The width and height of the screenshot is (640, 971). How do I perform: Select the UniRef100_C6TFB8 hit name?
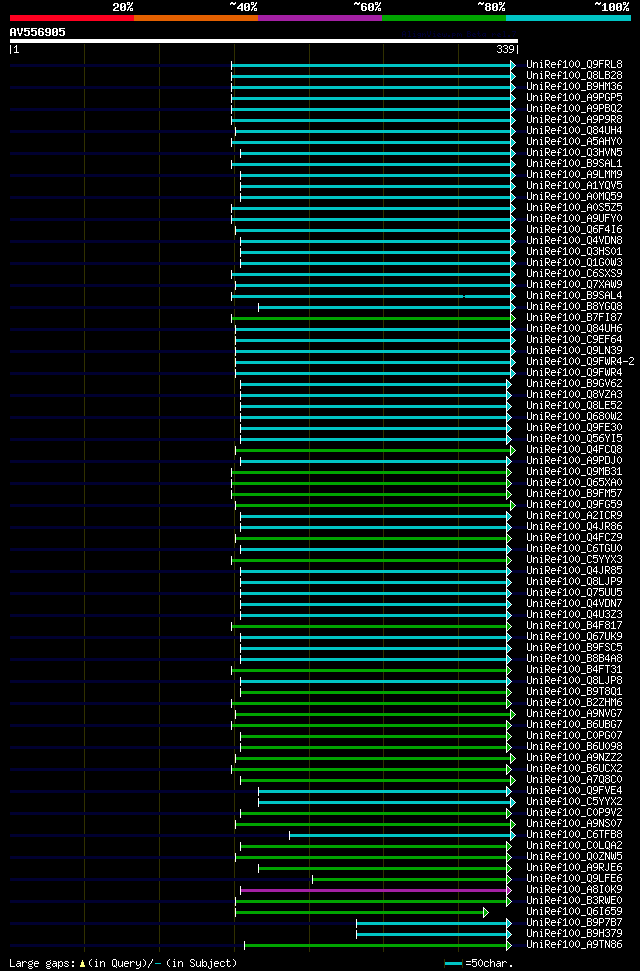(x=574, y=834)
